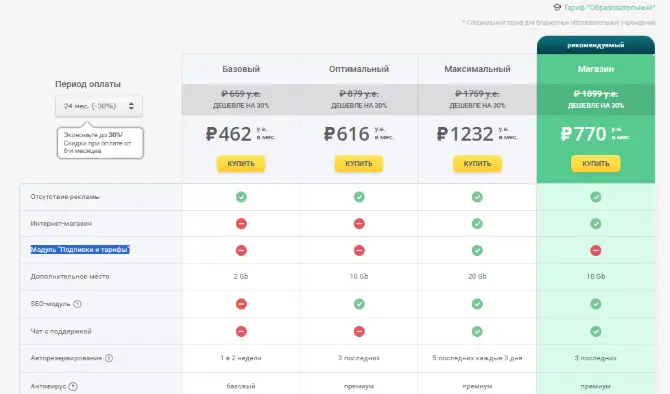The width and height of the screenshot is (670, 394).
Task: Click the "рекомендуемый" badge above Магазин
Action: tap(596, 45)
